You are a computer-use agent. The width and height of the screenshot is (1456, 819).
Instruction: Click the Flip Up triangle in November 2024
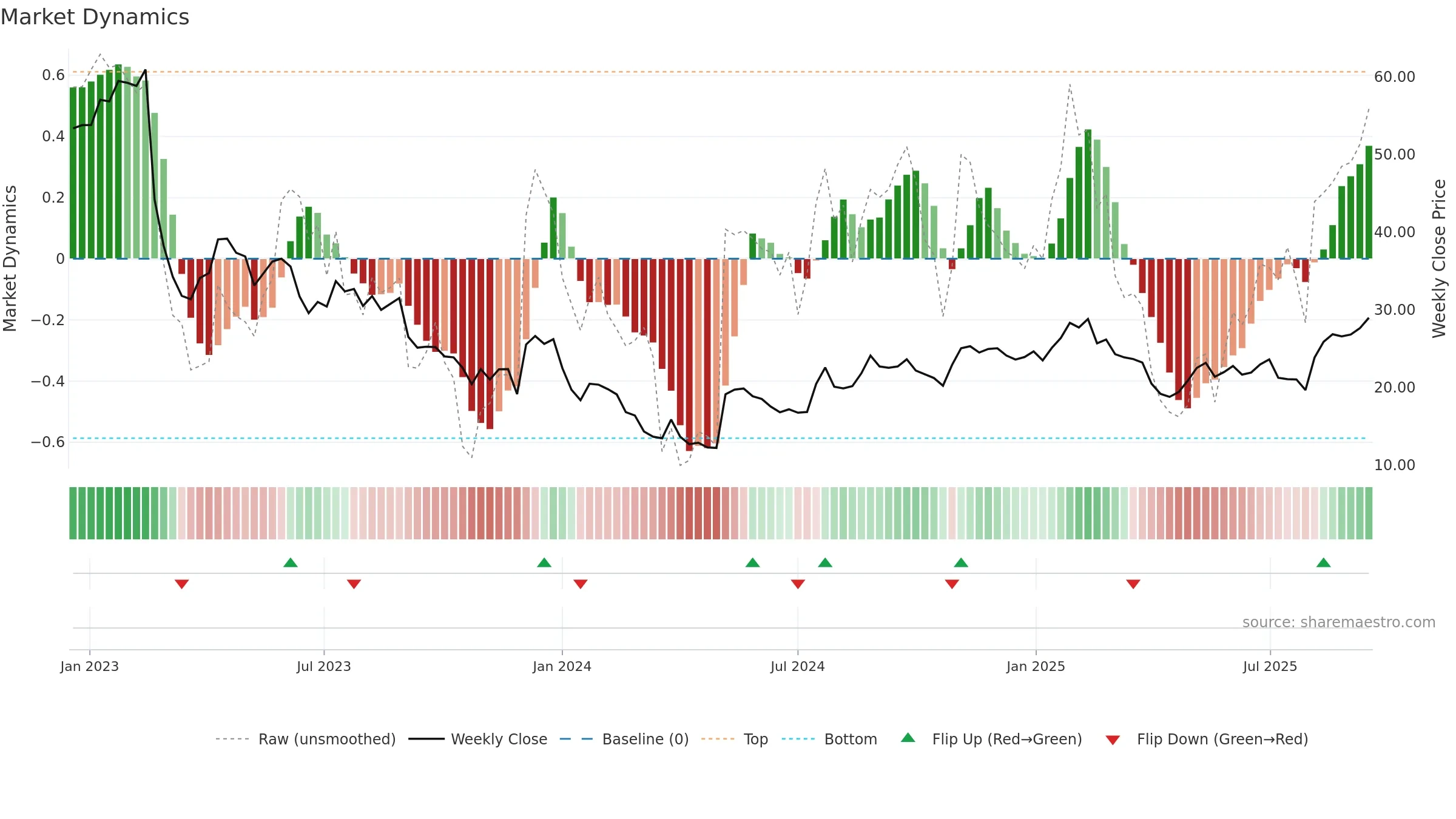[x=961, y=562]
